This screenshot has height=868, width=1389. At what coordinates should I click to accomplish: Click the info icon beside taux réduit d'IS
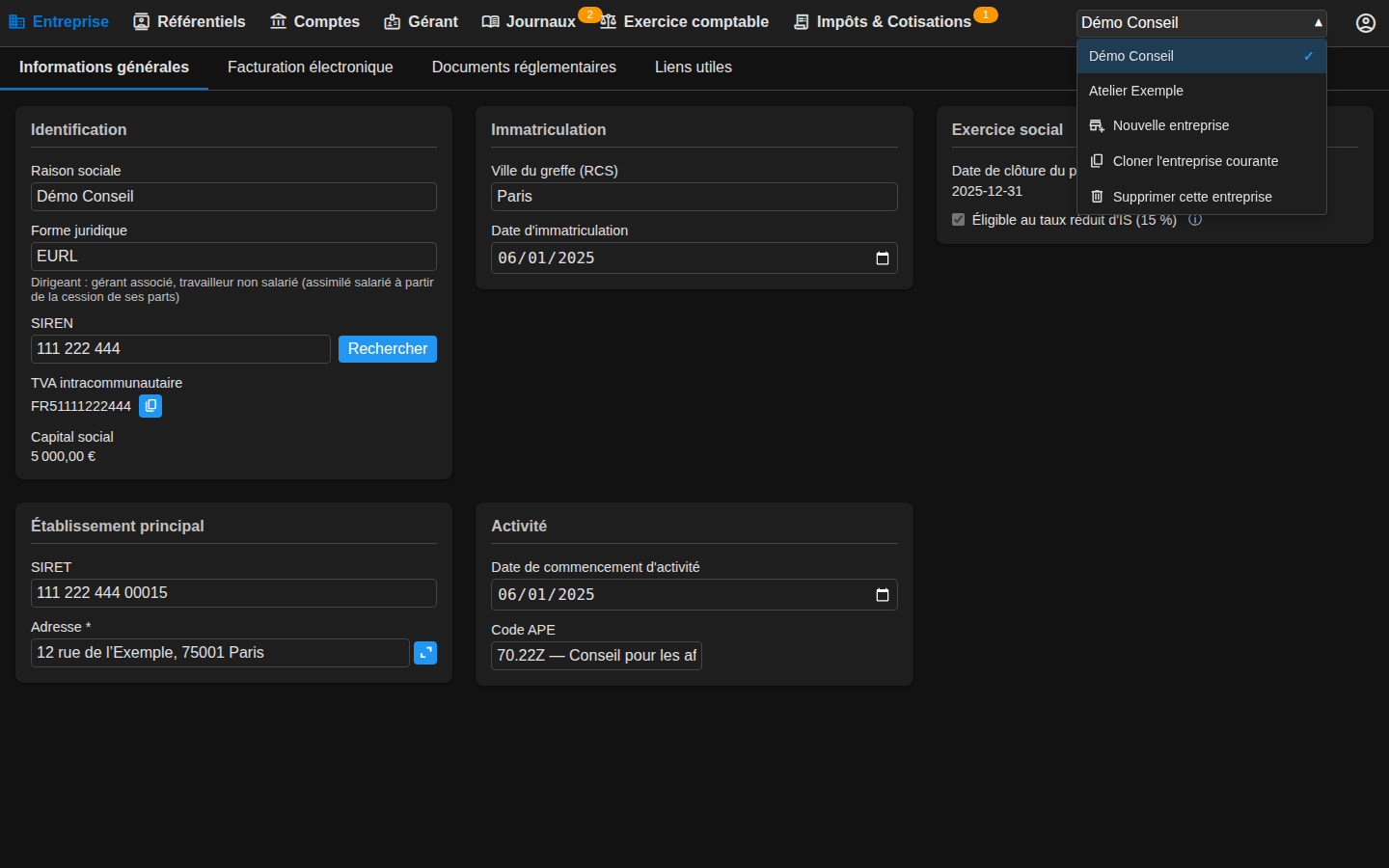pyautogui.click(x=1195, y=220)
